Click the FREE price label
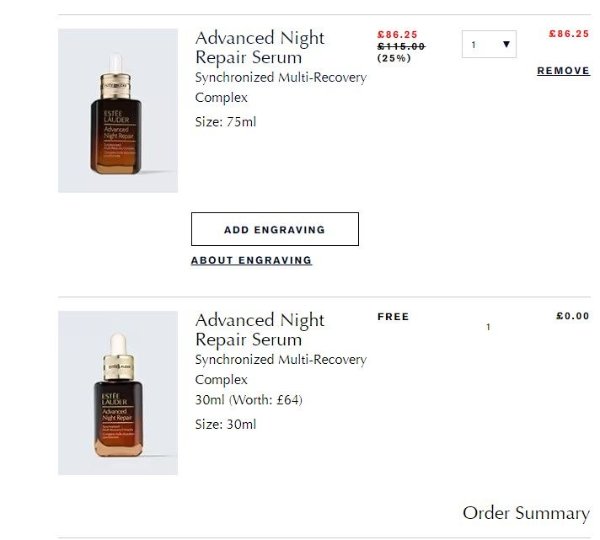 393,317
